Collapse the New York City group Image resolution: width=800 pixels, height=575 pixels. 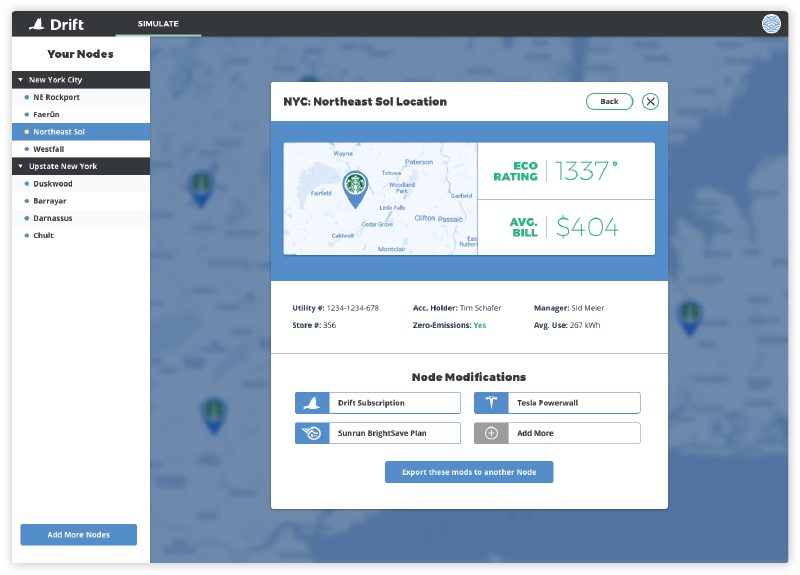21,80
